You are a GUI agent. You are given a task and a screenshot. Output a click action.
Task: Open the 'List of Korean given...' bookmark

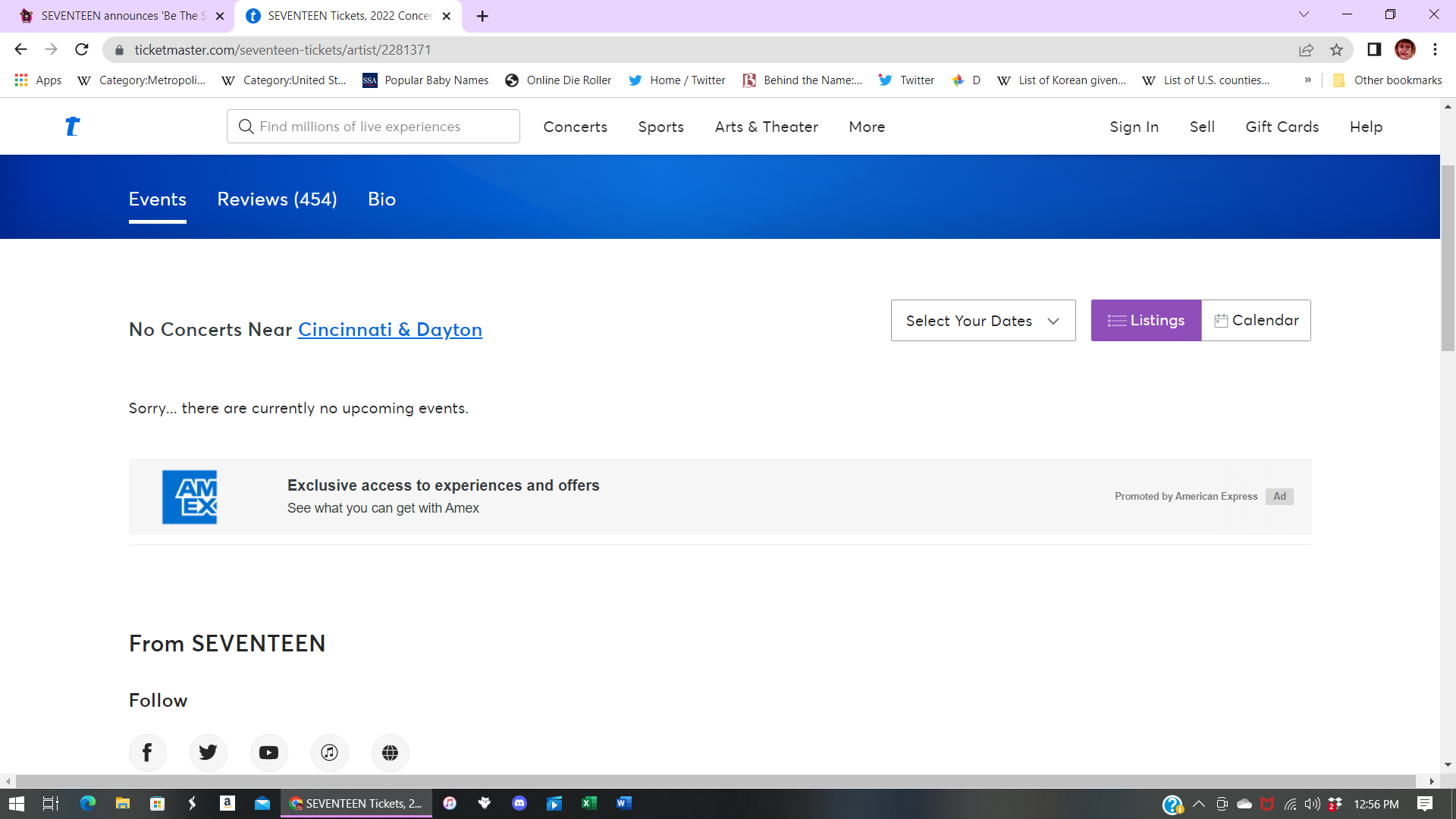click(1062, 80)
